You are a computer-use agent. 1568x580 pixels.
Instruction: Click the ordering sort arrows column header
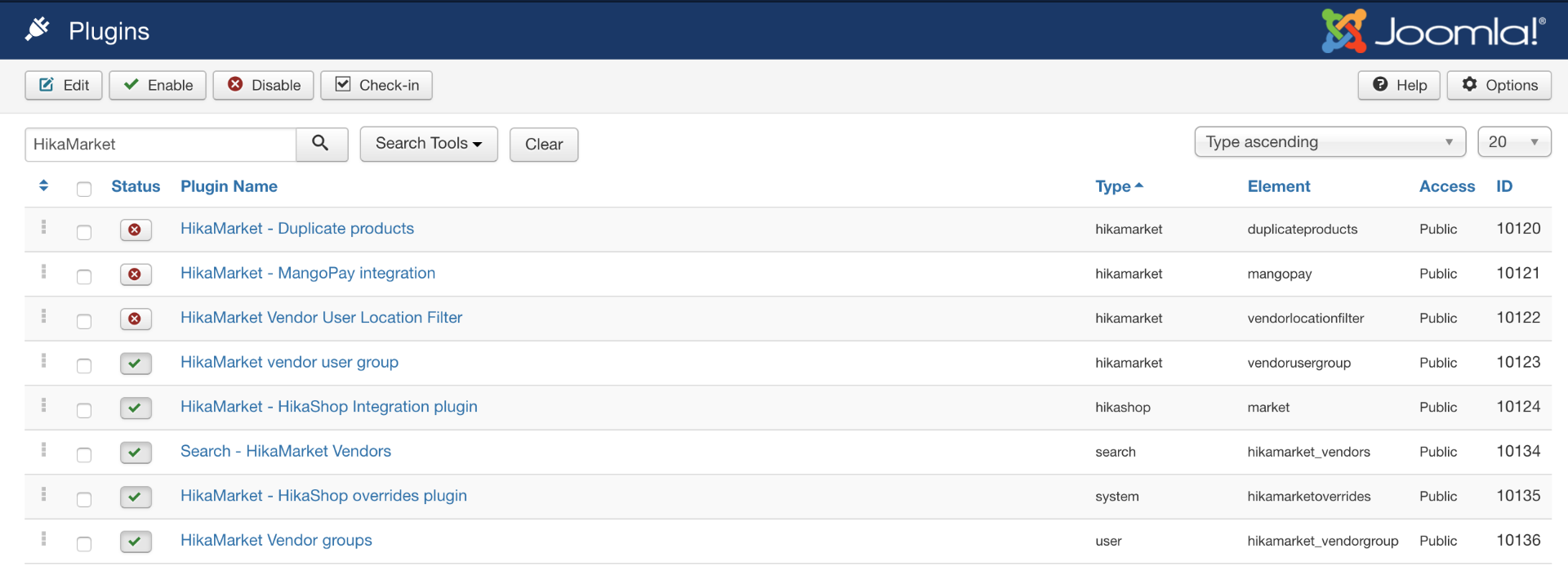point(44,186)
